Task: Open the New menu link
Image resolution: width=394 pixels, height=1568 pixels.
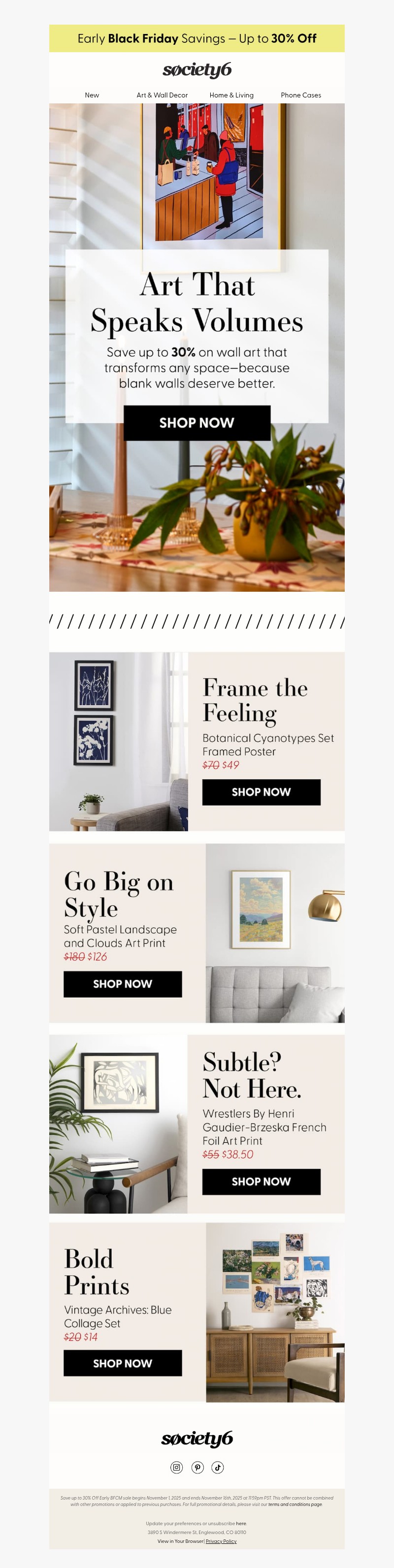Action: pos(92,95)
